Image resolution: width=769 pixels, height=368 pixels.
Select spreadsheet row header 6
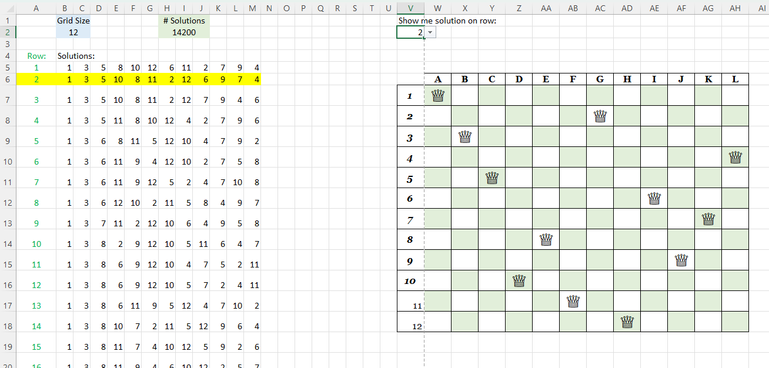tap(8, 79)
